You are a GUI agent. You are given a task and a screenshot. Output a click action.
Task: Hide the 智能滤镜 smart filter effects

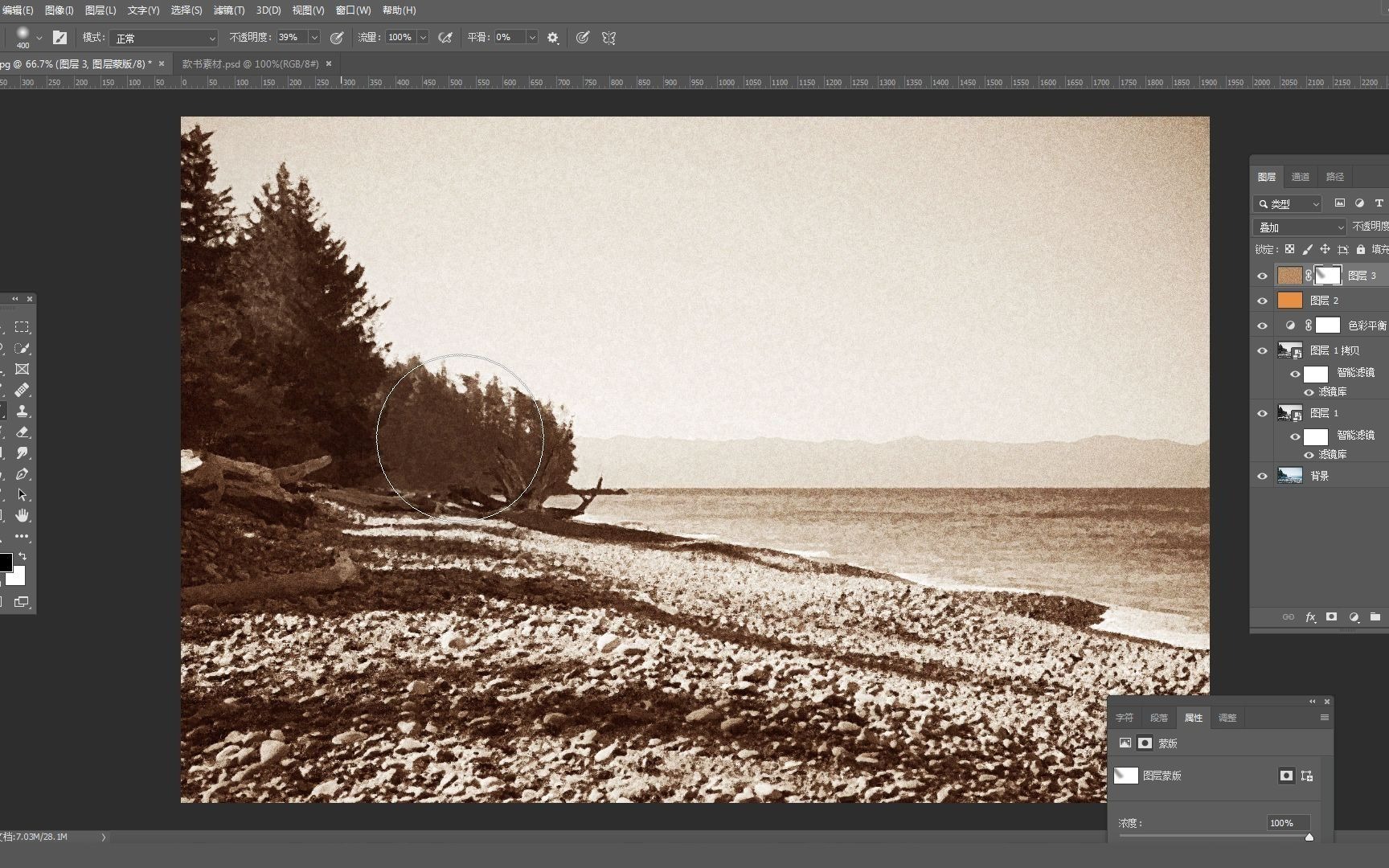pyautogui.click(x=1295, y=374)
